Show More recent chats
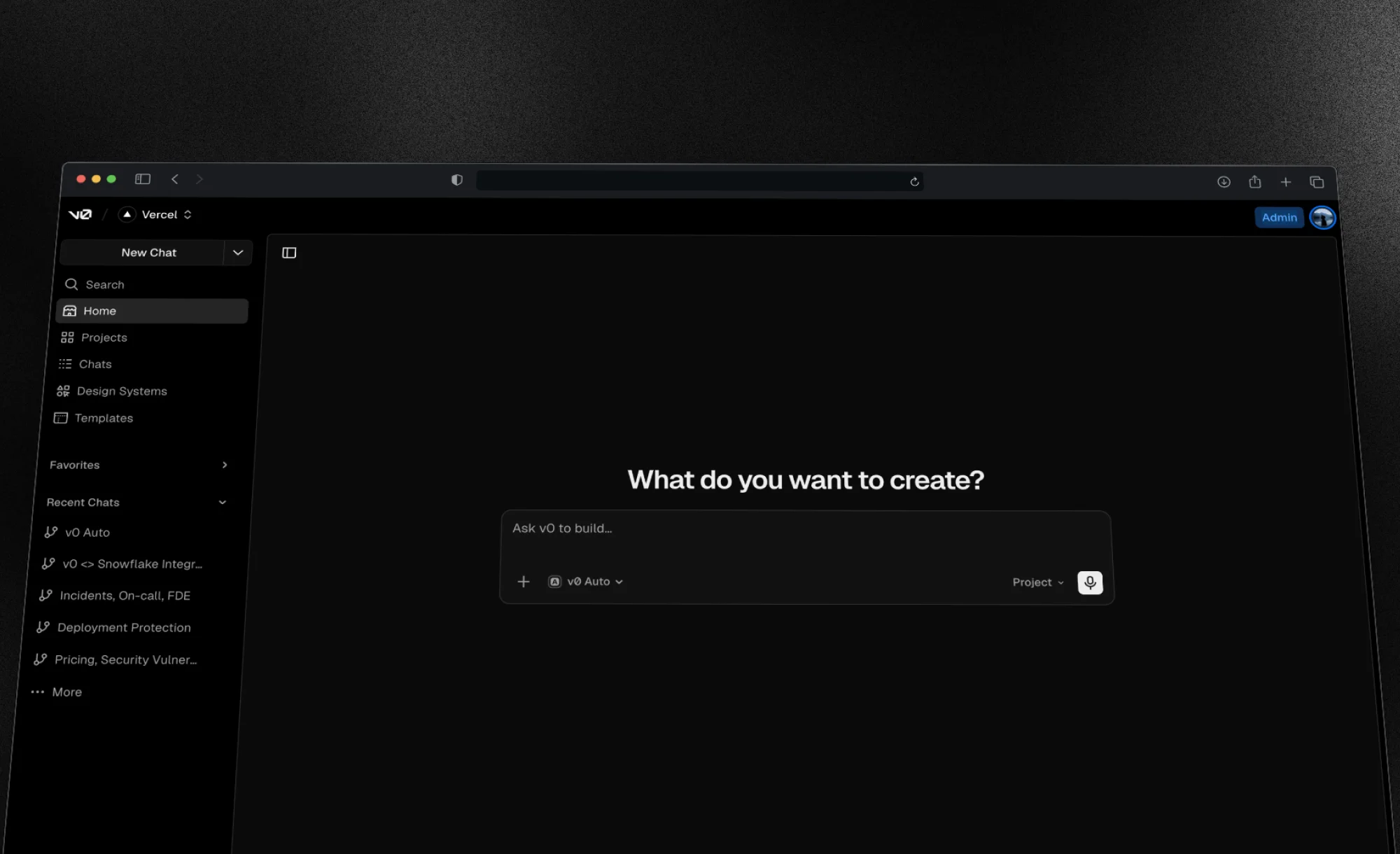The height and width of the screenshot is (854, 1400). pyautogui.click(x=57, y=692)
